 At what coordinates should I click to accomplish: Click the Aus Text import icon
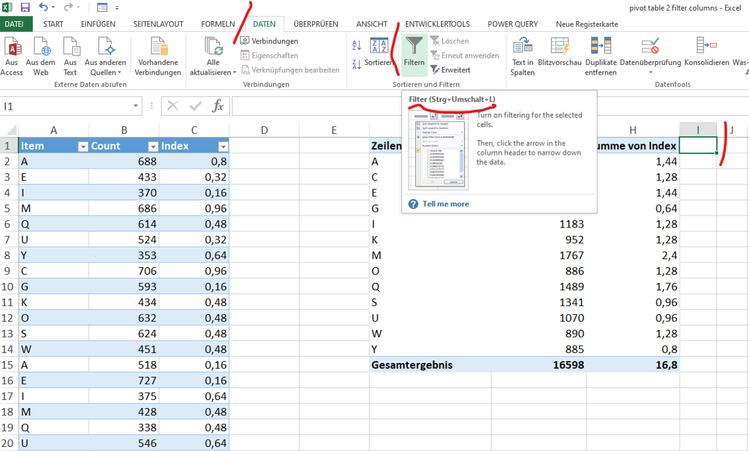[70, 55]
